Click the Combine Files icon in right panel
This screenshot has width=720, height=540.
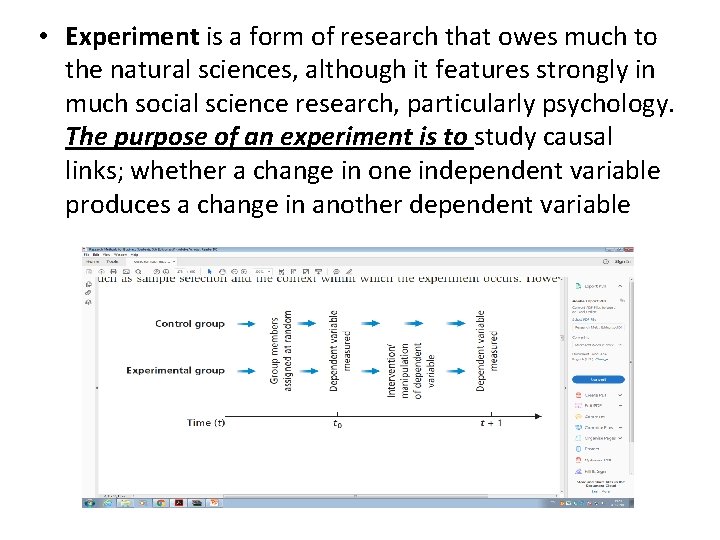click(x=578, y=428)
